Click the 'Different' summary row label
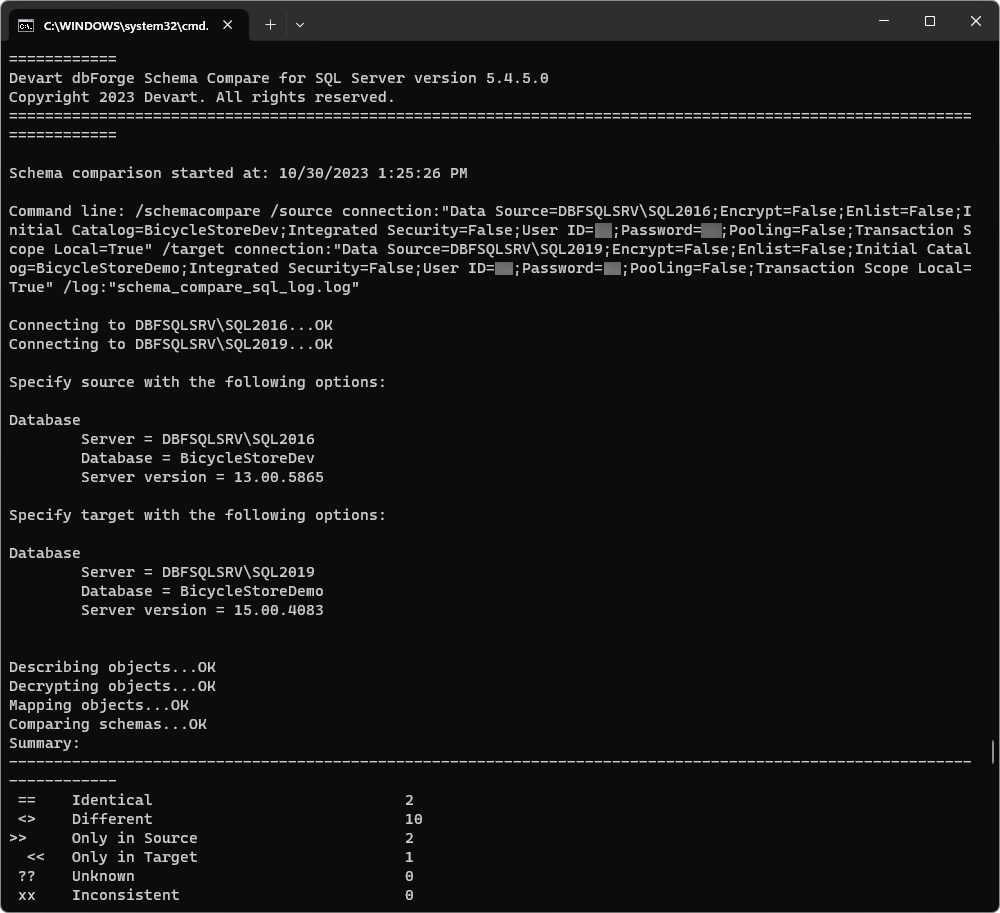Image resolution: width=1000 pixels, height=913 pixels. pyautogui.click(x=112, y=819)
